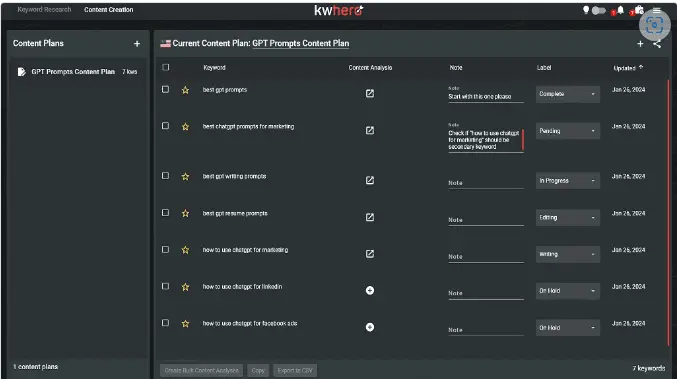The width and height of the screenshot is (677, 379).
Task: Add a new content plan in Content Plans panel
Action: coord(137,44)
